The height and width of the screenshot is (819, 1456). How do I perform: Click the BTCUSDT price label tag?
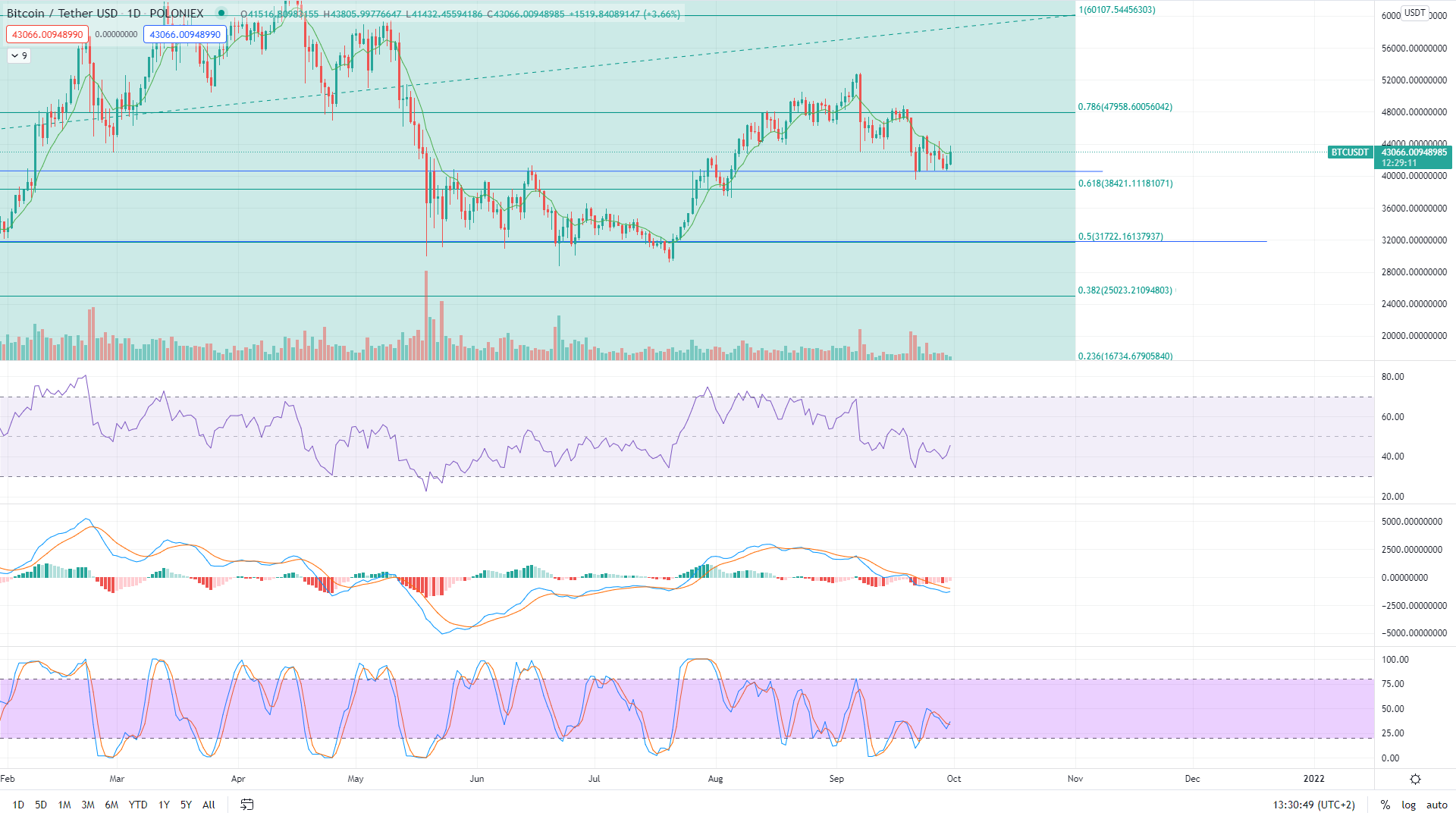[x=1350, y=152]
